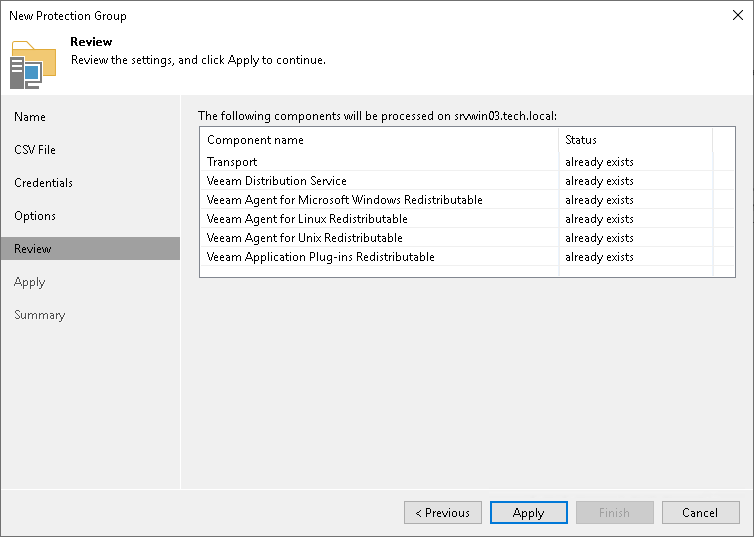Click the protection group wizard icon
Viewport: 754px width, 537px height.
(x=33, y=65)
